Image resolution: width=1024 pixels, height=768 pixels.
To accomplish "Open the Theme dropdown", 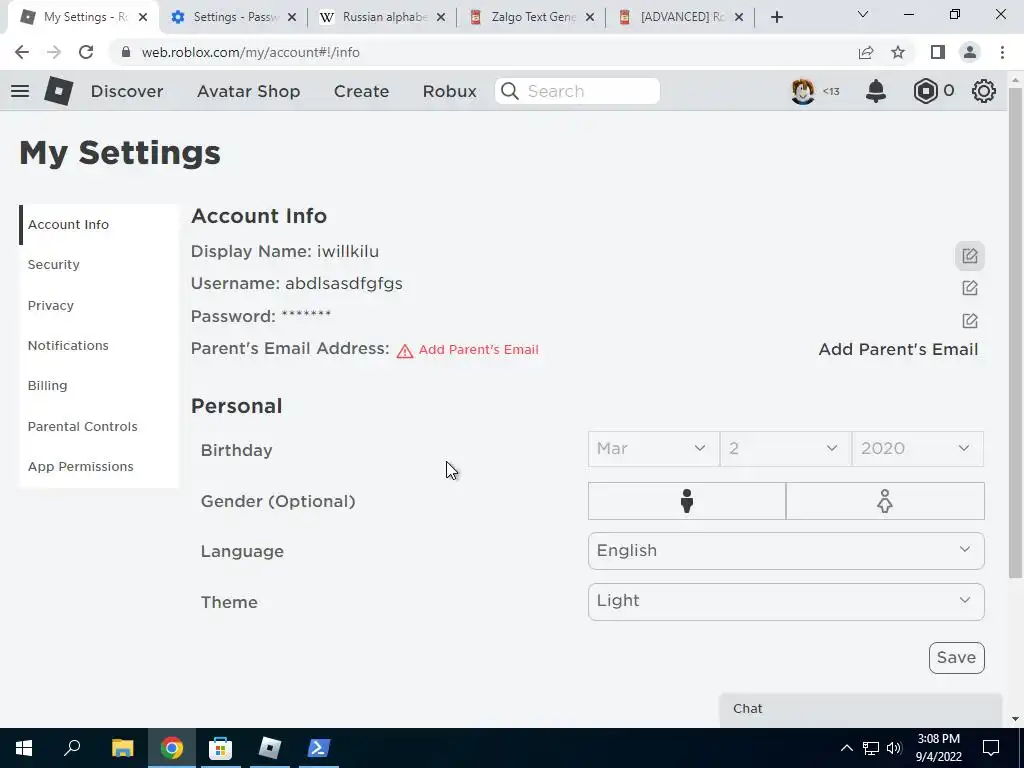I will pyautogui.click(x=786, y=601).
